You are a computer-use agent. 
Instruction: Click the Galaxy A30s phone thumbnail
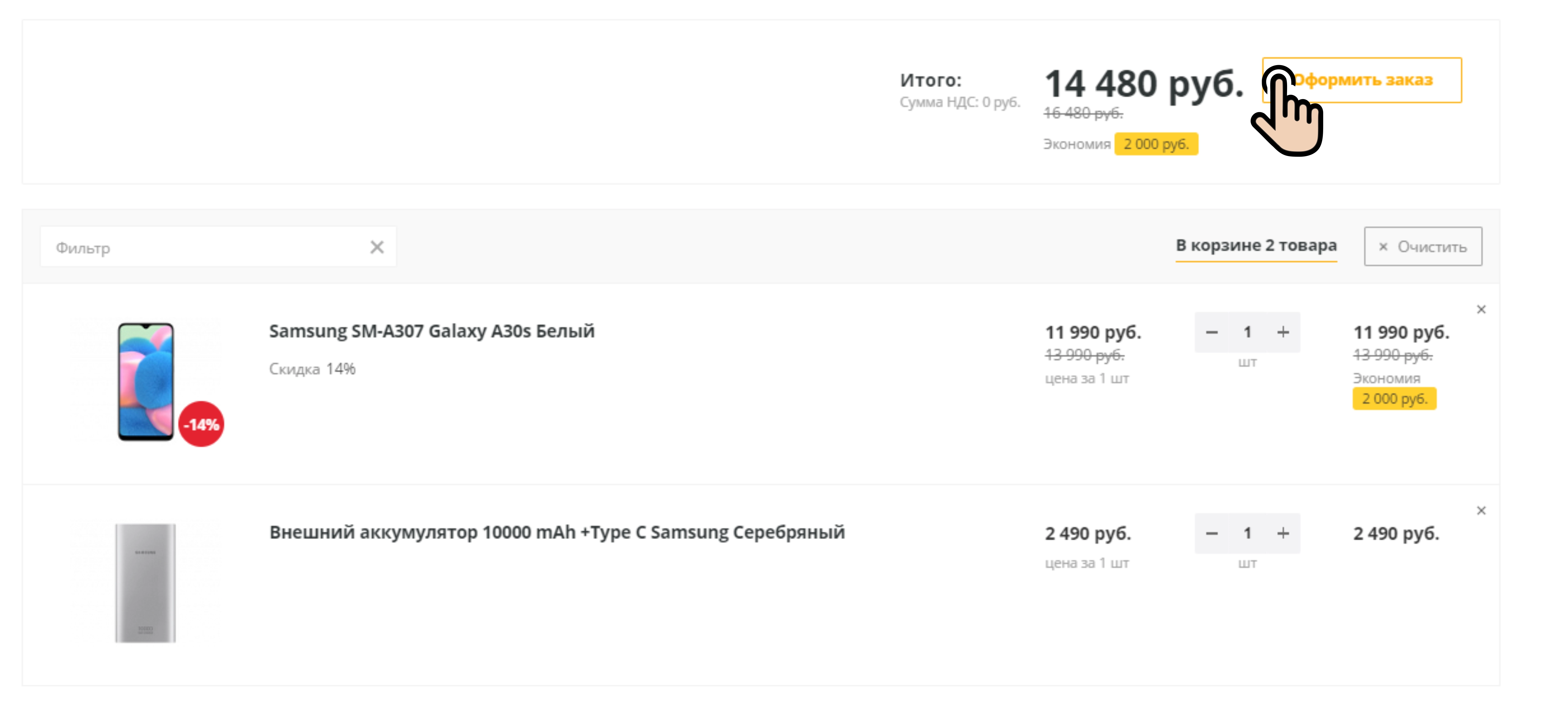coord(146,382)
